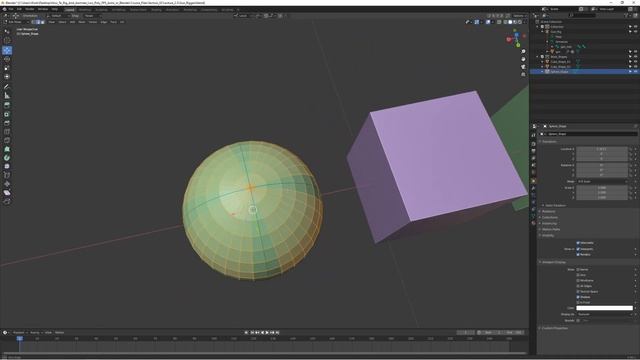The image size is (640, 360).
Task: Click the Play animation button
Action: pyautogui.click(x=267, y=333)
